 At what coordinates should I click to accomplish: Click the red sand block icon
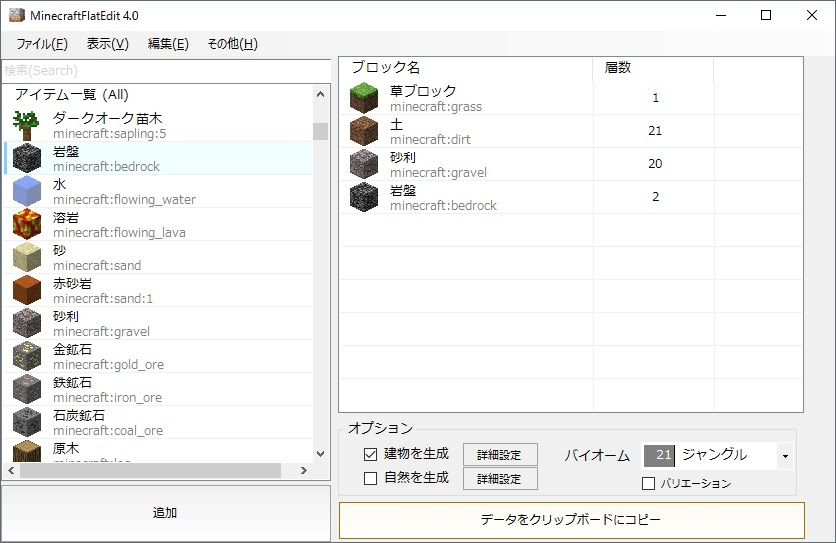click(27, 291)
